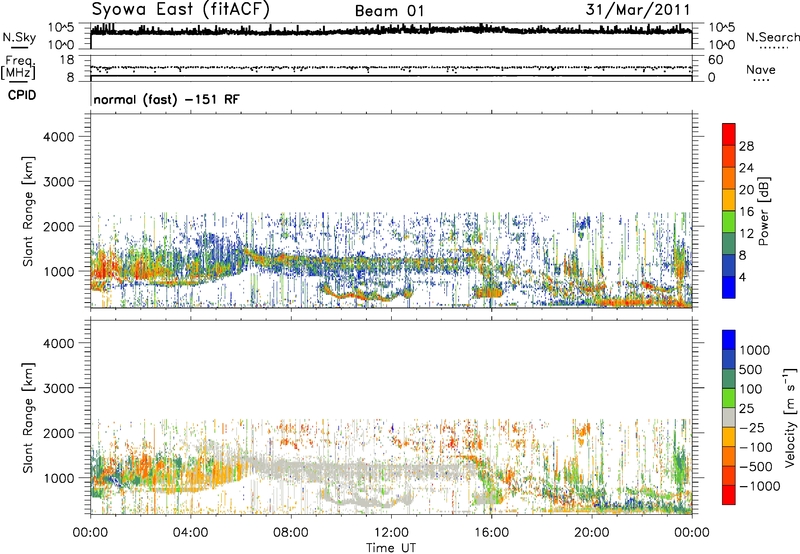Image resolution: width=800 pixels, height=554 pixels.
Task: Click the dotted trace in the frequency panel
Action: [x=391, y=67]
